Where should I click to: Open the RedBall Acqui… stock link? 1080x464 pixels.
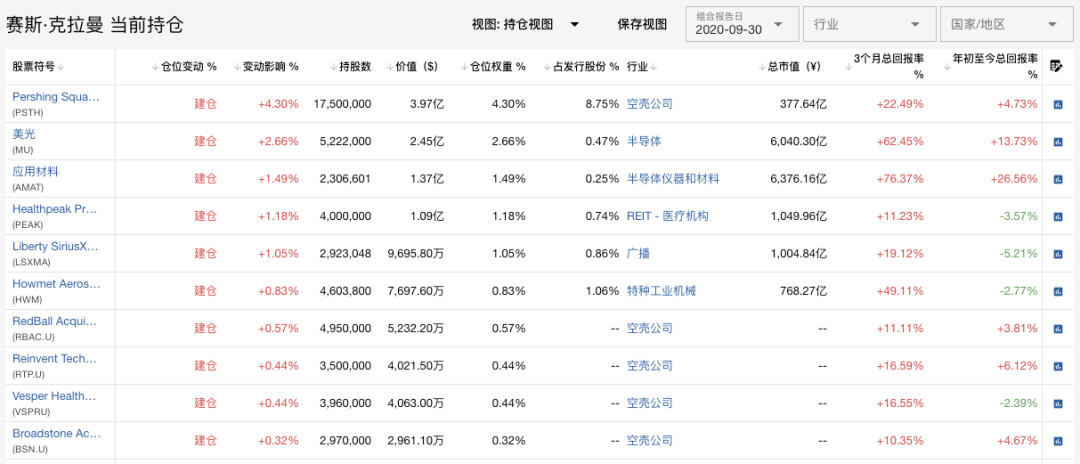click(55, 321)
